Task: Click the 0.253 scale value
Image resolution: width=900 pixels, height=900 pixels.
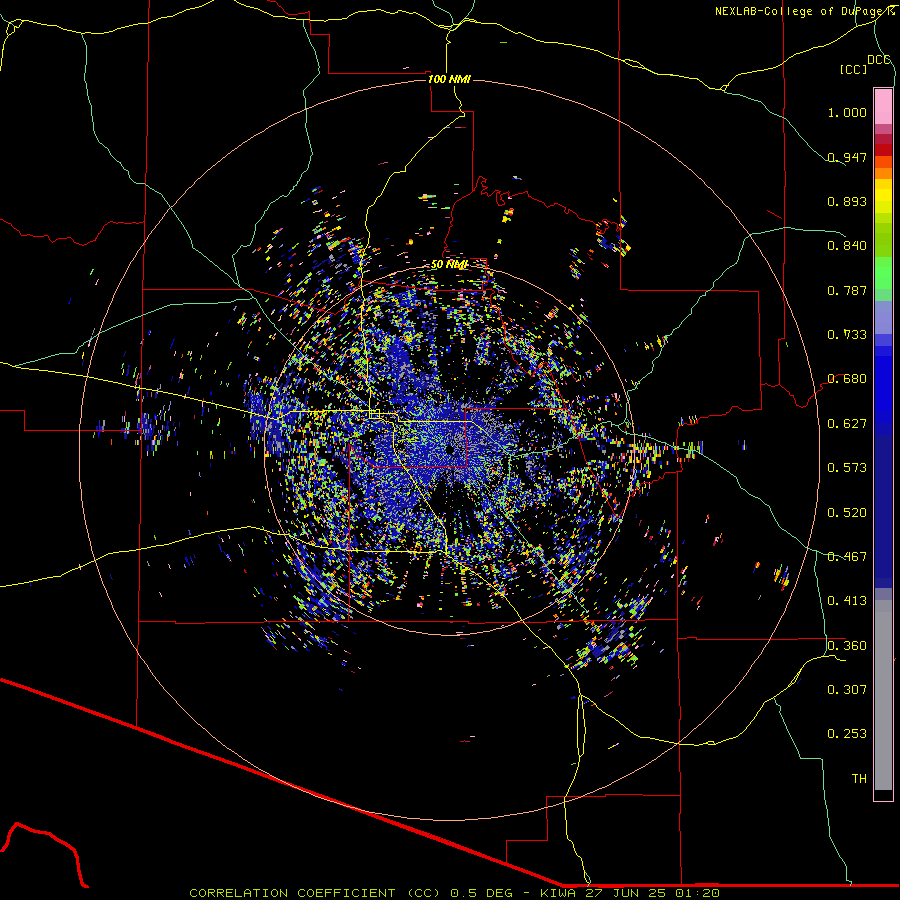Action: pyautogui.click(x=847, y=734)
